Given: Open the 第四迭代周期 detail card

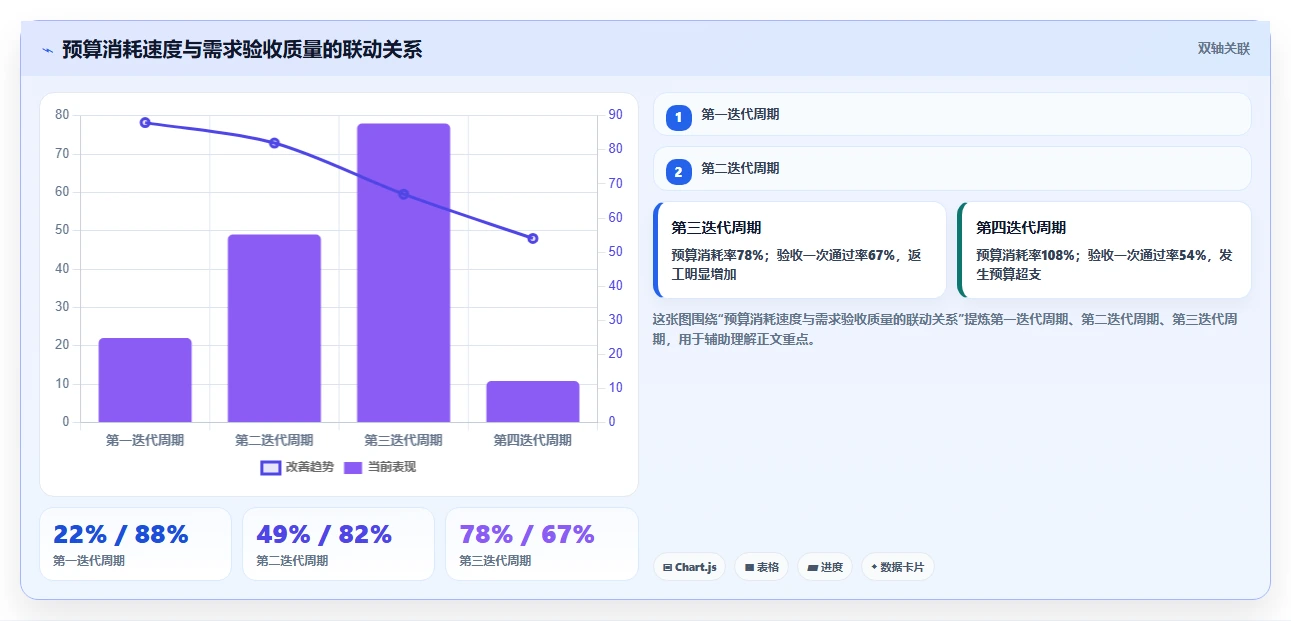Looking at the screenshot, I should click(x=1104, y=250).
